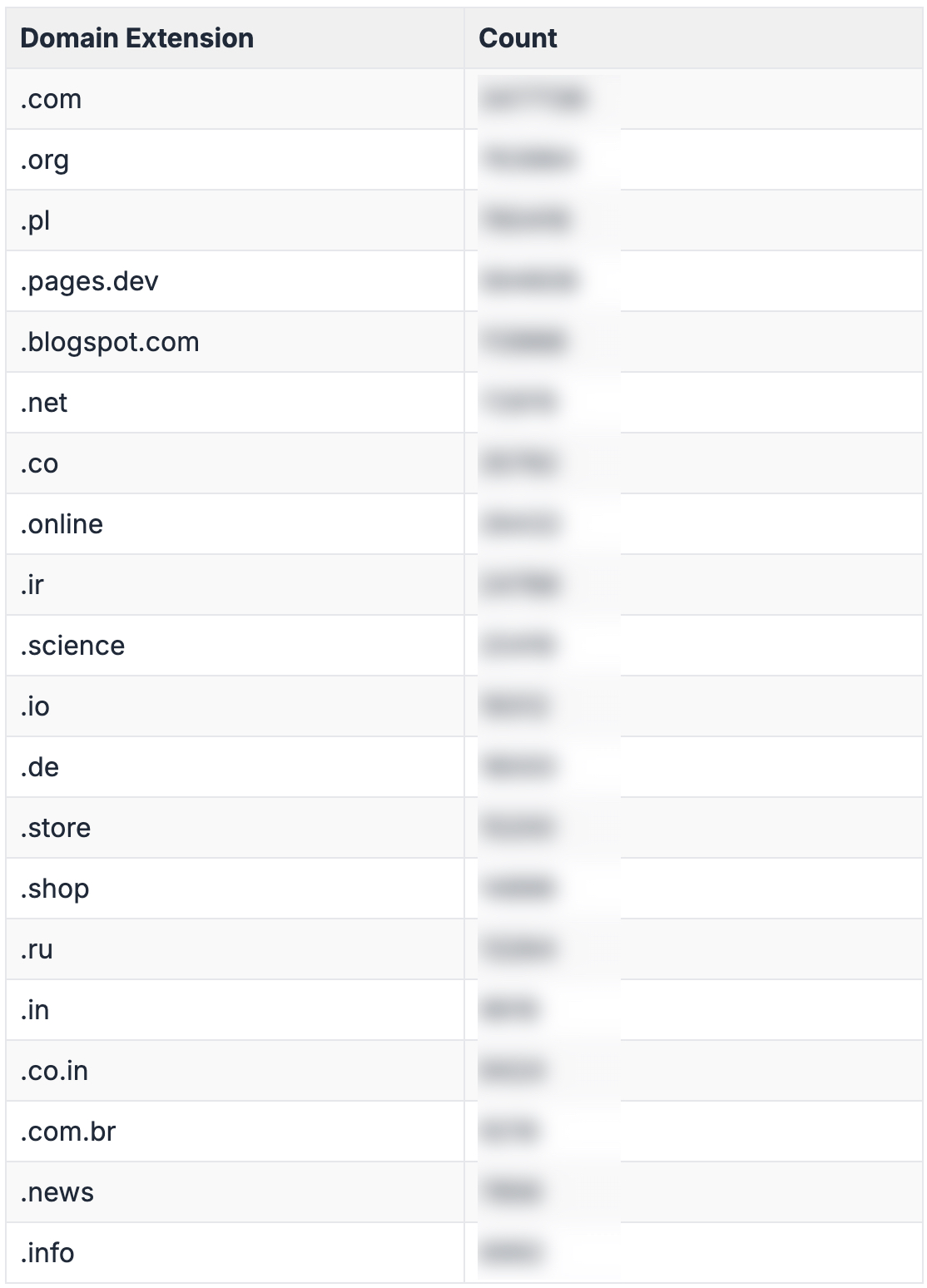Select the blurred count for .de

(x=518, y=767)
